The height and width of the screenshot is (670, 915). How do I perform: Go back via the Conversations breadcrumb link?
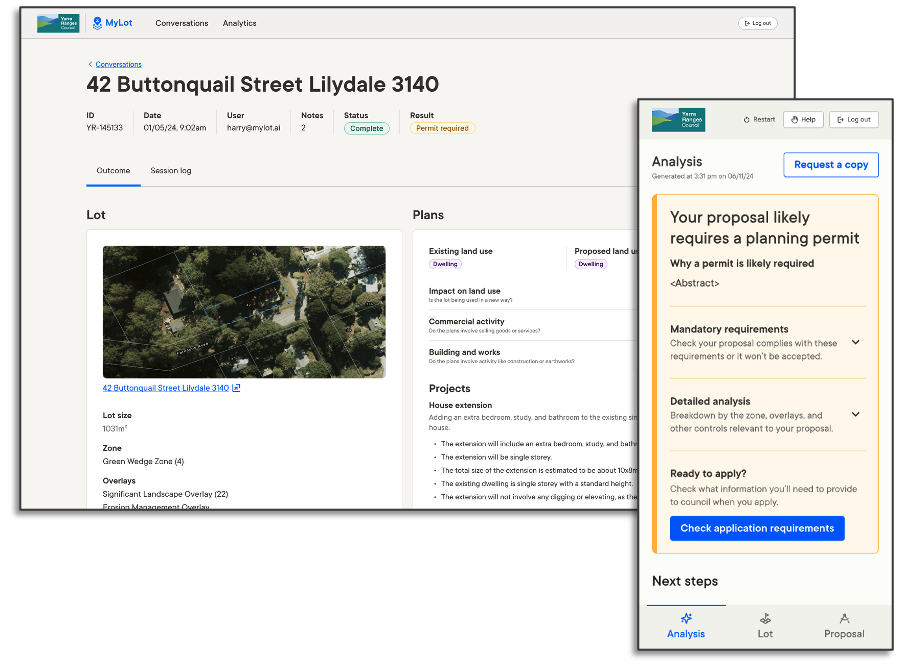[117, 64]
